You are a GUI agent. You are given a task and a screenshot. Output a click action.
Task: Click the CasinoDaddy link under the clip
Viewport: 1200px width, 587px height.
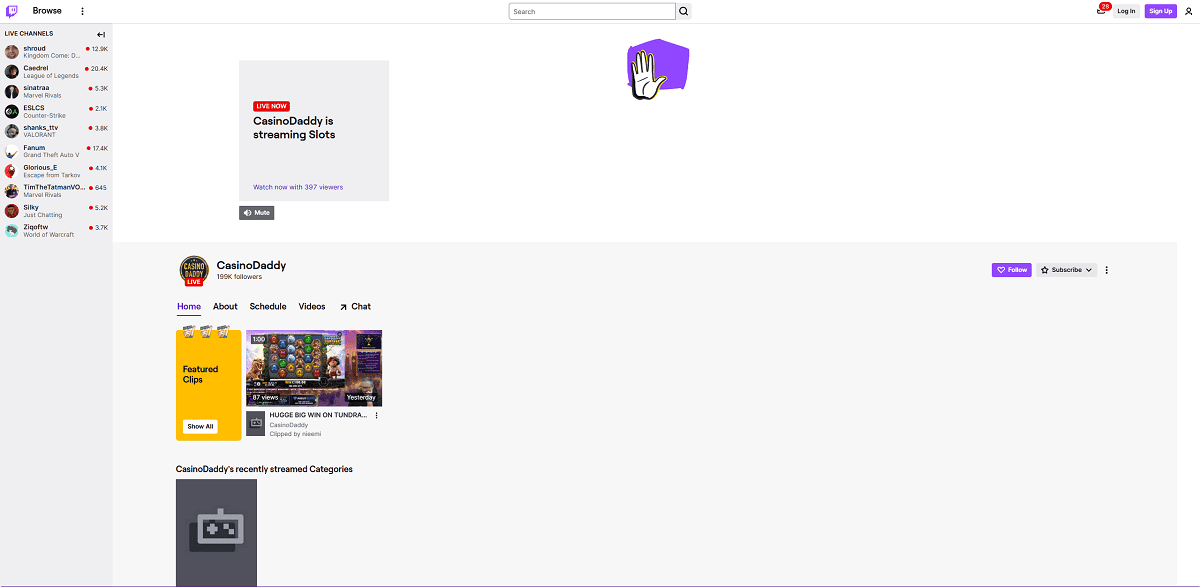tap(289, 425)
